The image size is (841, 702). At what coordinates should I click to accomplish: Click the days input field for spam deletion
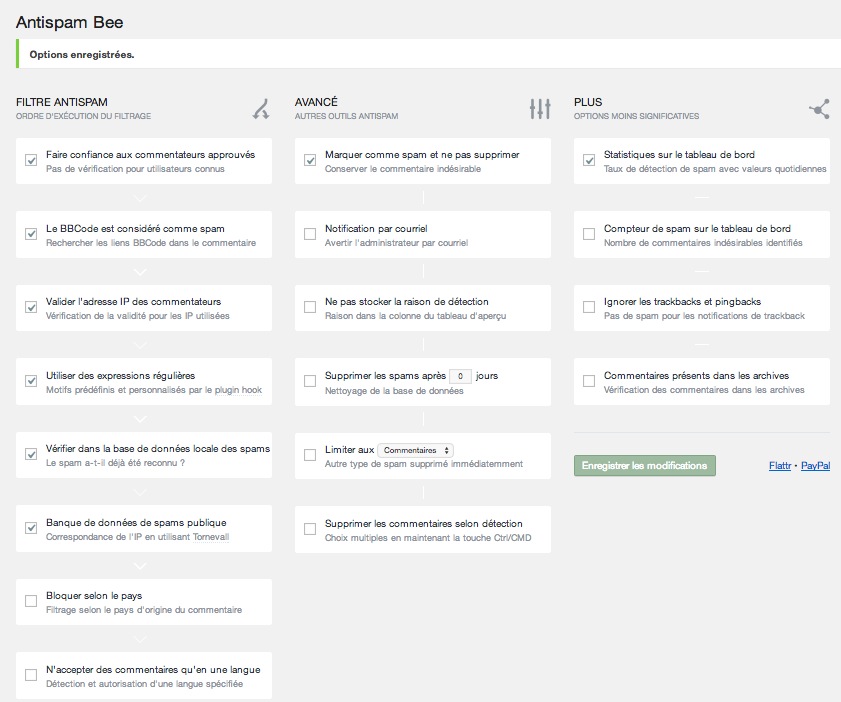click(460, 377)
